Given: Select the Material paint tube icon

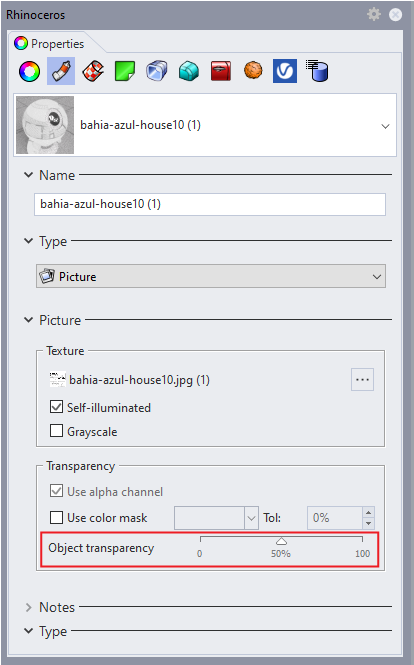Looking at the screenshot, I should 61,71.
